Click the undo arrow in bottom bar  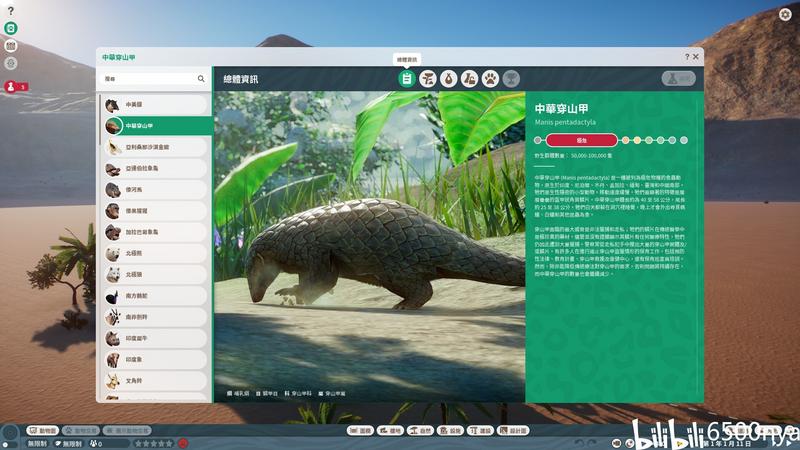pos(579,443)
